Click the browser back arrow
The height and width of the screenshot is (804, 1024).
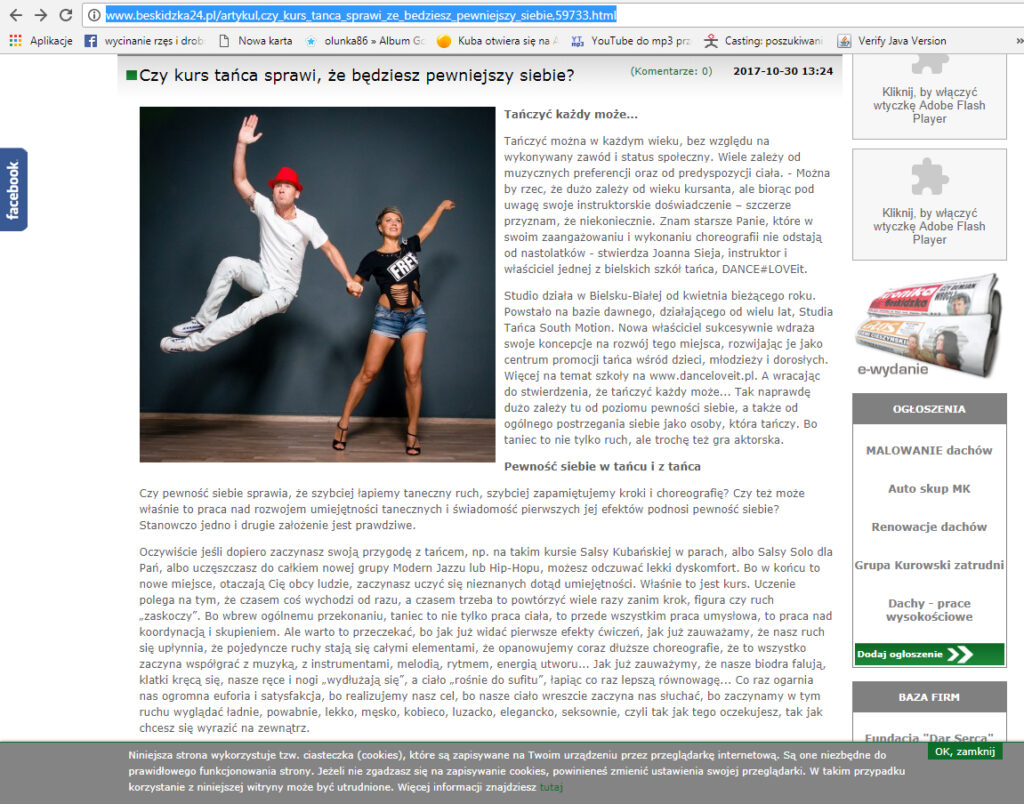tap(15, 15)
